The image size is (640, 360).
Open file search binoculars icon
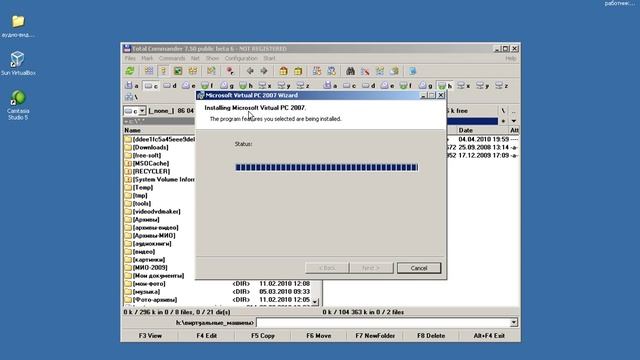pos(350,71)
